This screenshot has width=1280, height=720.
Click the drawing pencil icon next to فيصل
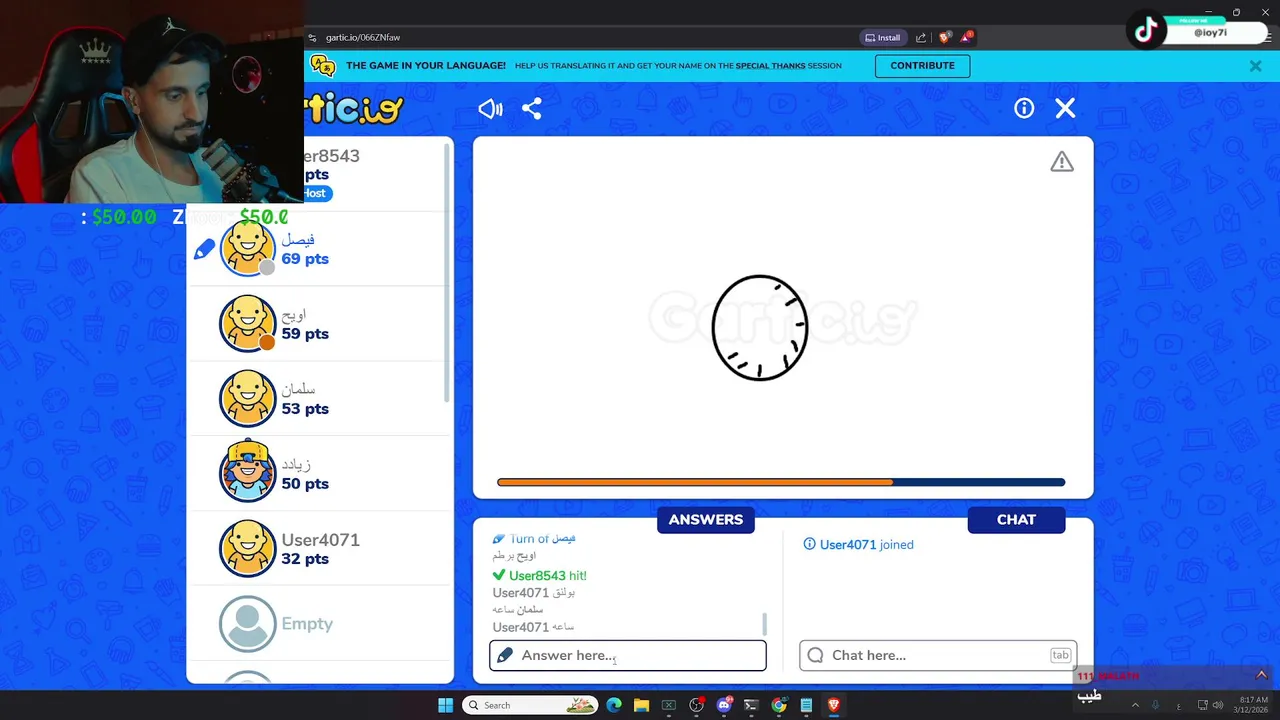pyautogui.click(x=204, y=250)
